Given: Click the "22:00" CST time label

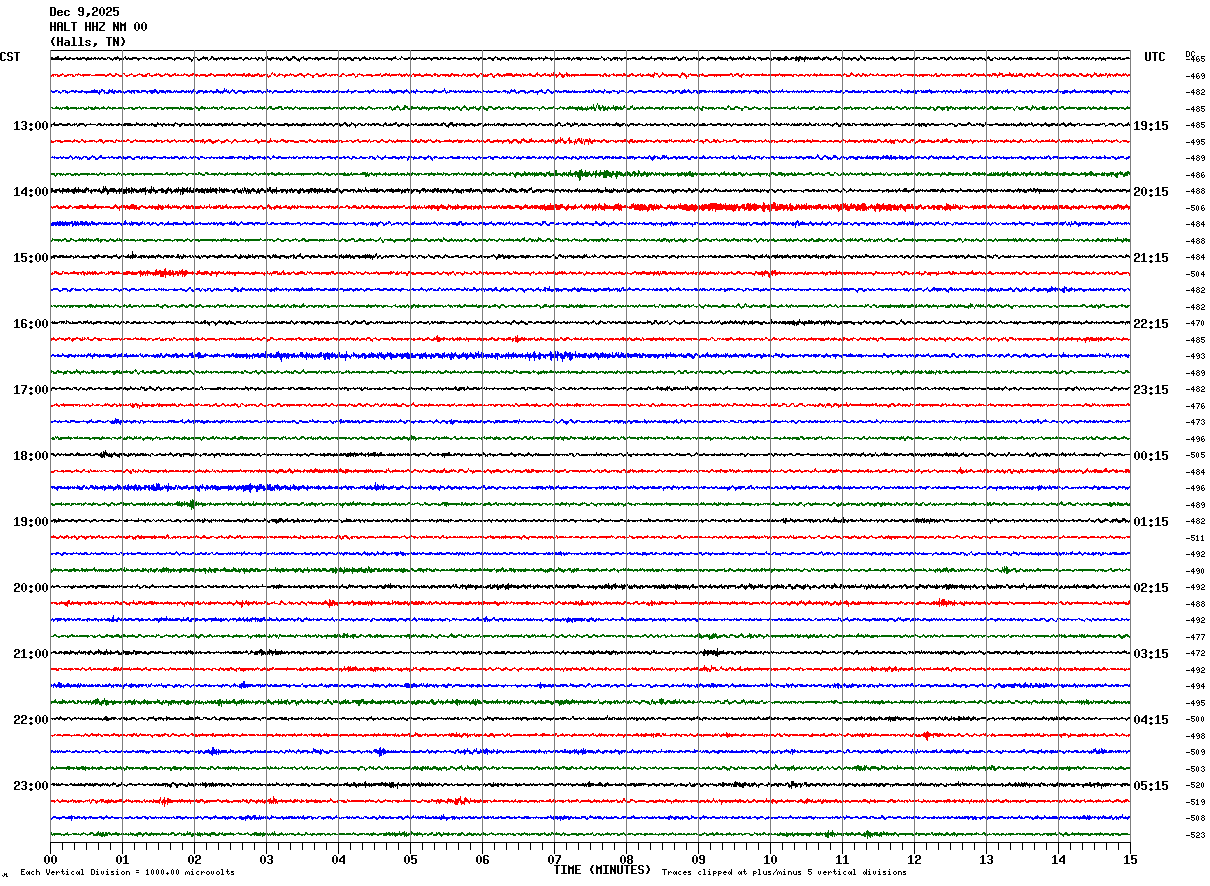Looking at the screenshot, I should point(30,720).
